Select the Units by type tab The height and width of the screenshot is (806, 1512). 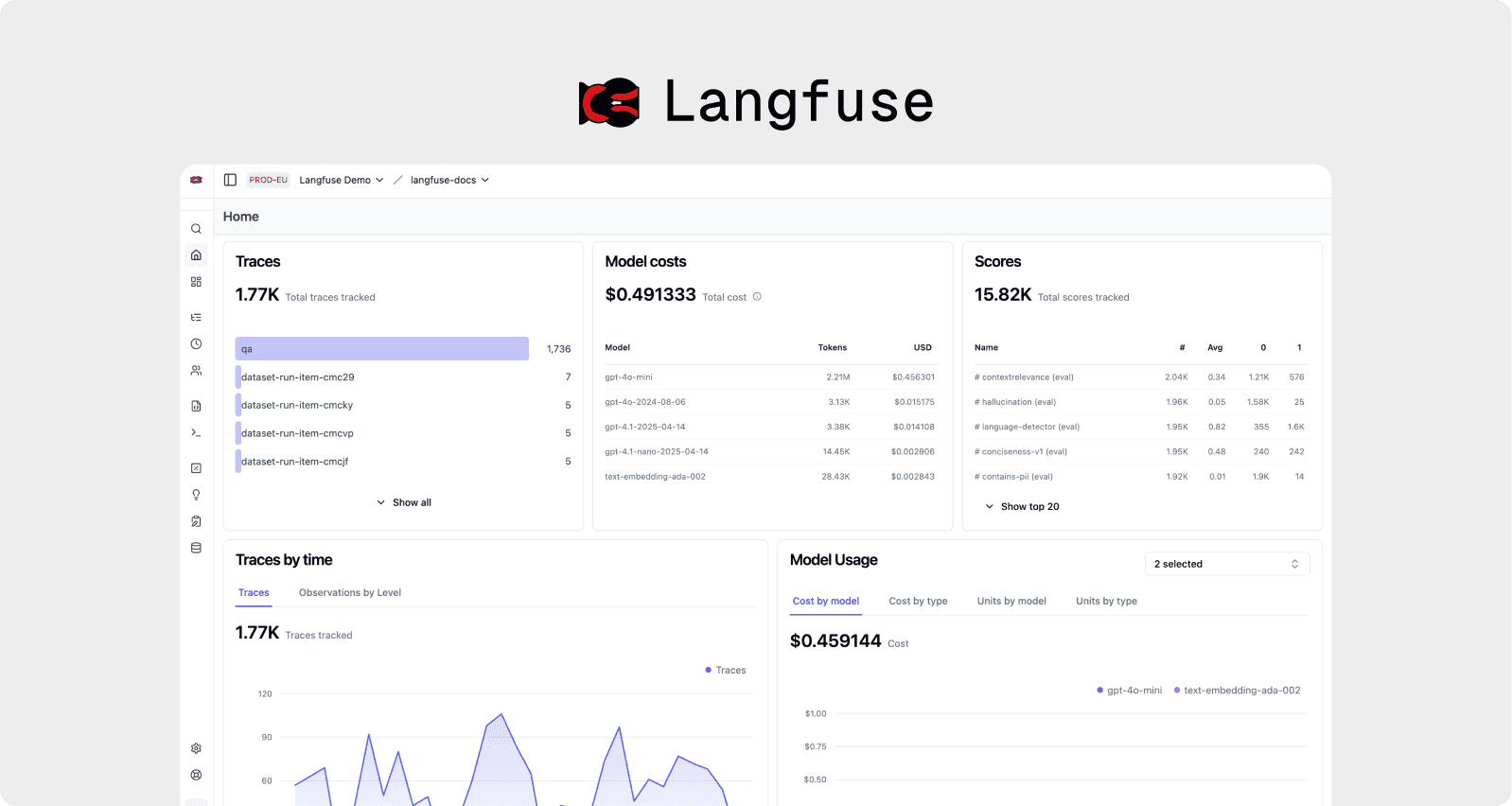[1106, 602]
